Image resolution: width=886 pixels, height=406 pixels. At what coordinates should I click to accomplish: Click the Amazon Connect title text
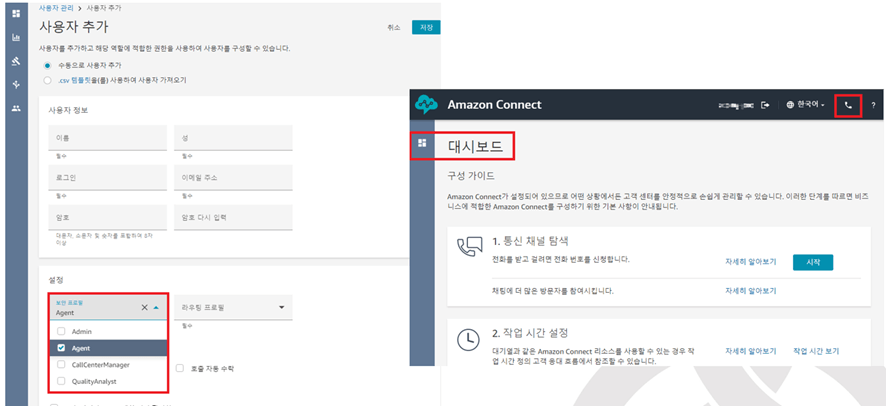(x=494, y=105)
